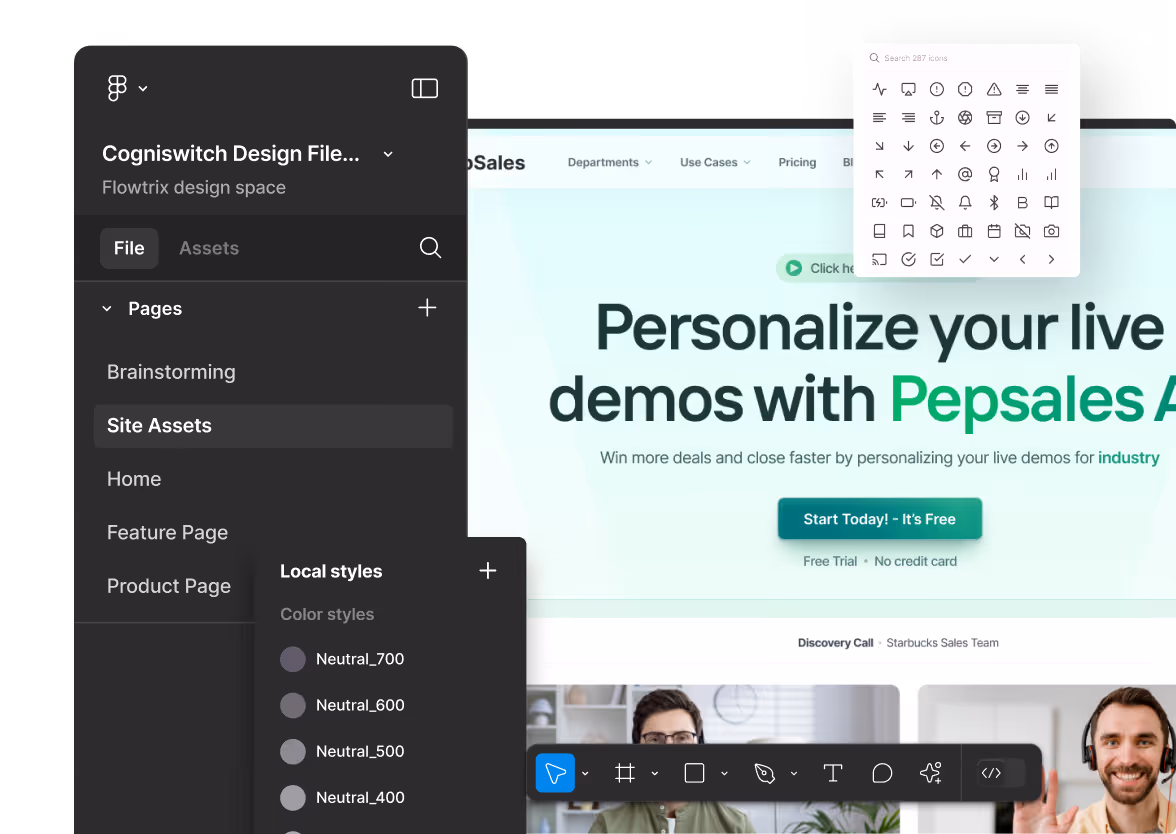The width and height of the screenshot is (1176, 834).
Task: Pick the alert octagon icon
Action: (965, 89)
